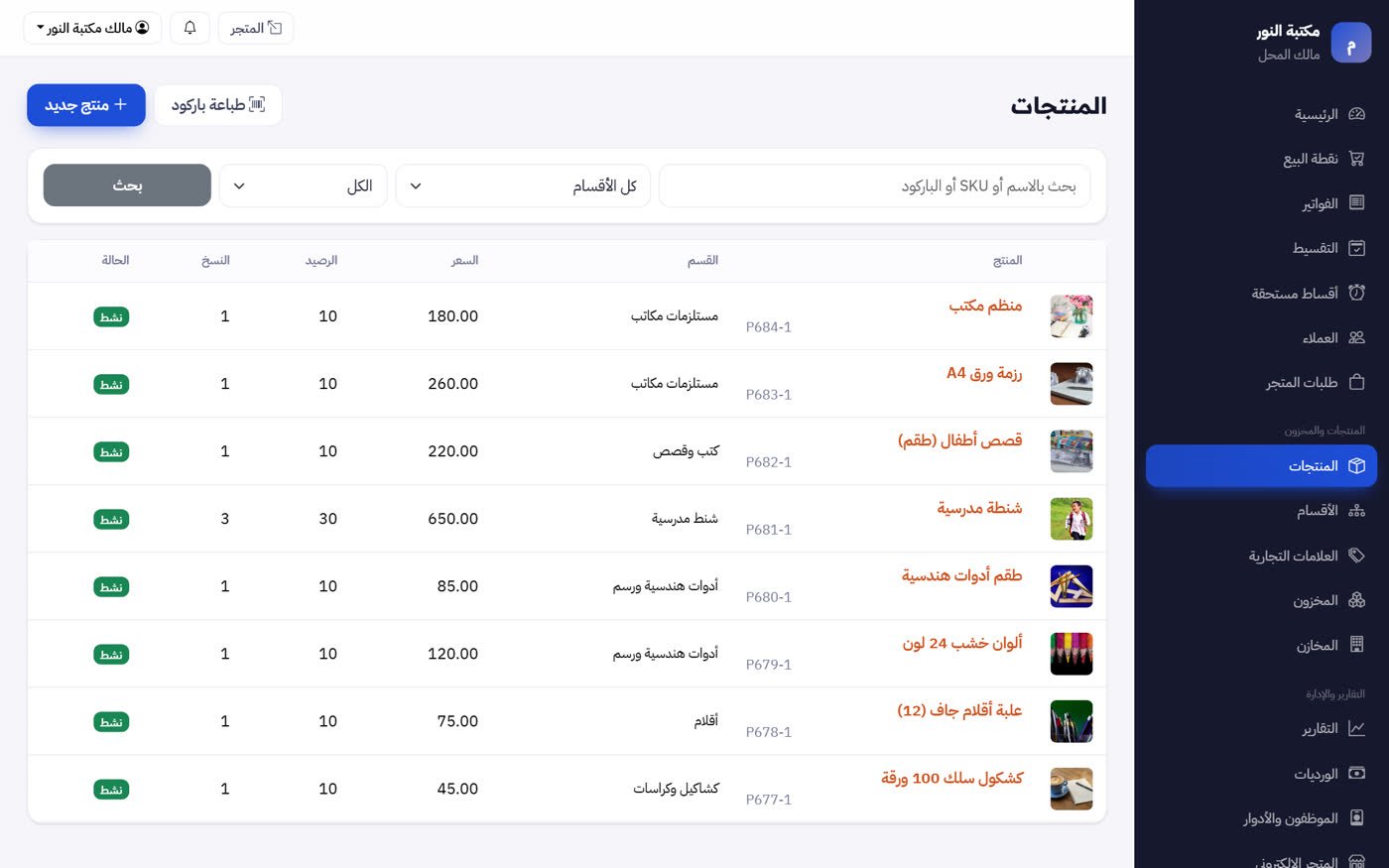The height and width of the screenshot is (868, 1389).
Task: Open التقارير from the sidebar
Action: pyautogui.click(x=1261, y=728)
